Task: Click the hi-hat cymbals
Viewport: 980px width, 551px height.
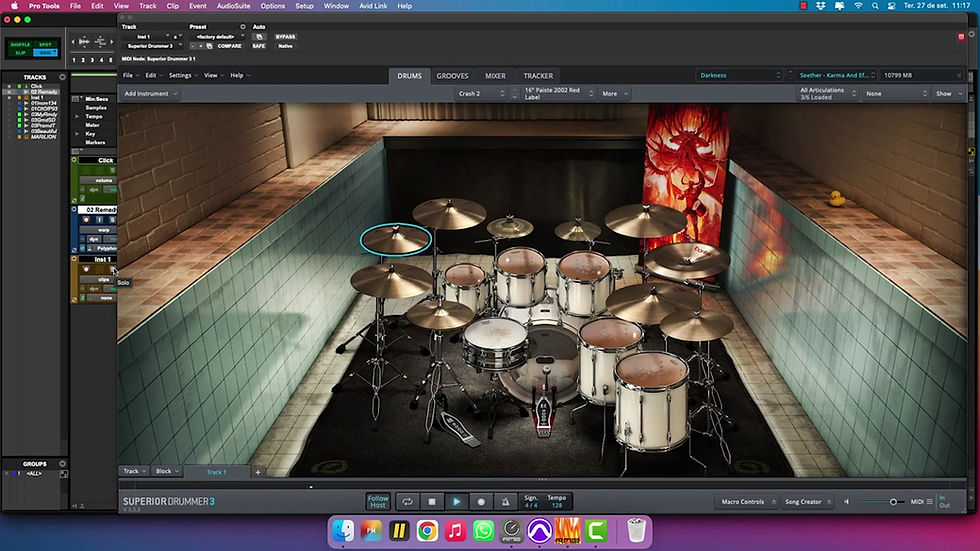Action: click(x=439, y=314)
